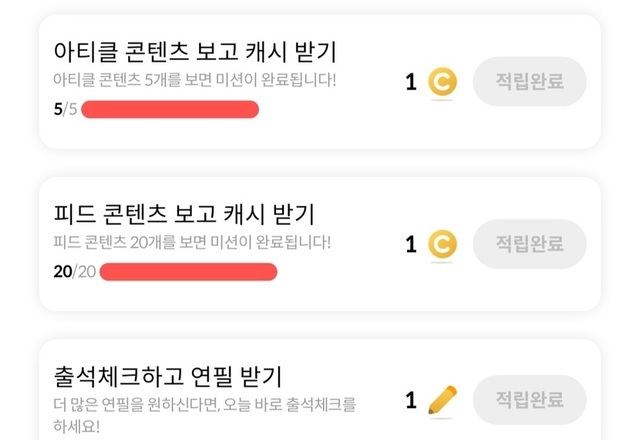Tap reward amount 1 beside feed coin

pyautogui.click(x=411, y=244)
